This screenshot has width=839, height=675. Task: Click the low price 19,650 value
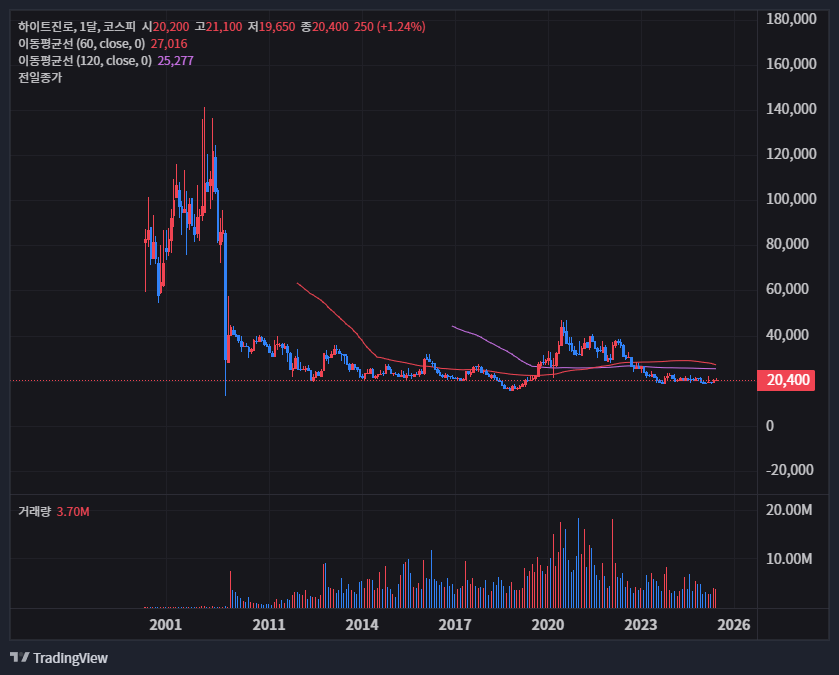(277, 27)
